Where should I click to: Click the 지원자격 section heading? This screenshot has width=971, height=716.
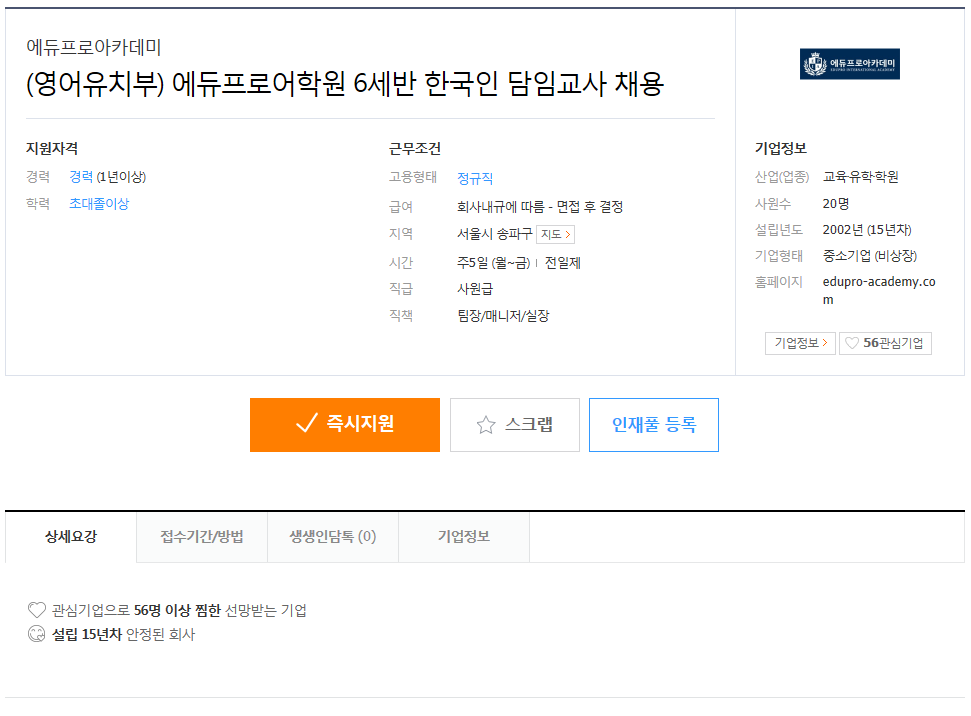51,149
